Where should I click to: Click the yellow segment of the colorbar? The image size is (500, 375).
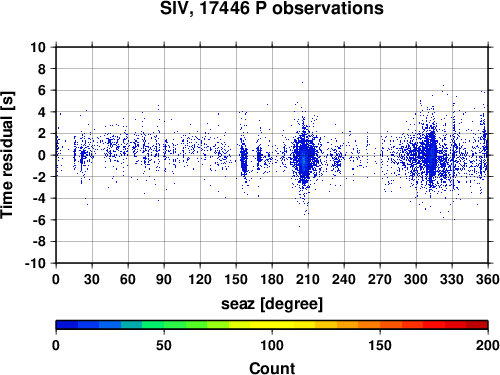[x=272, y=325]
